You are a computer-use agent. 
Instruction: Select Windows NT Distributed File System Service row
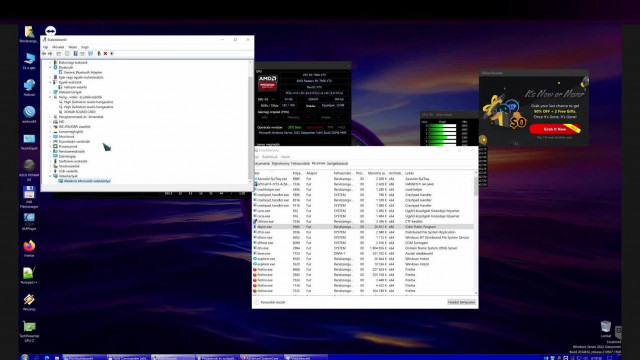[363, 237]
